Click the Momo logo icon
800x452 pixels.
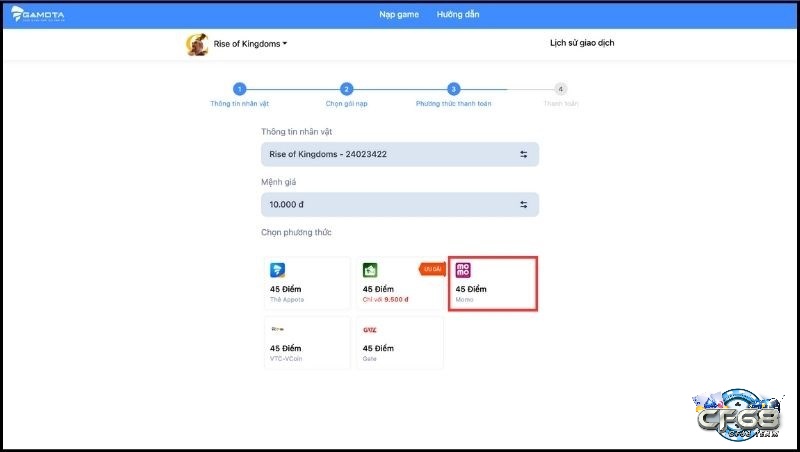(x=463, y=270)
